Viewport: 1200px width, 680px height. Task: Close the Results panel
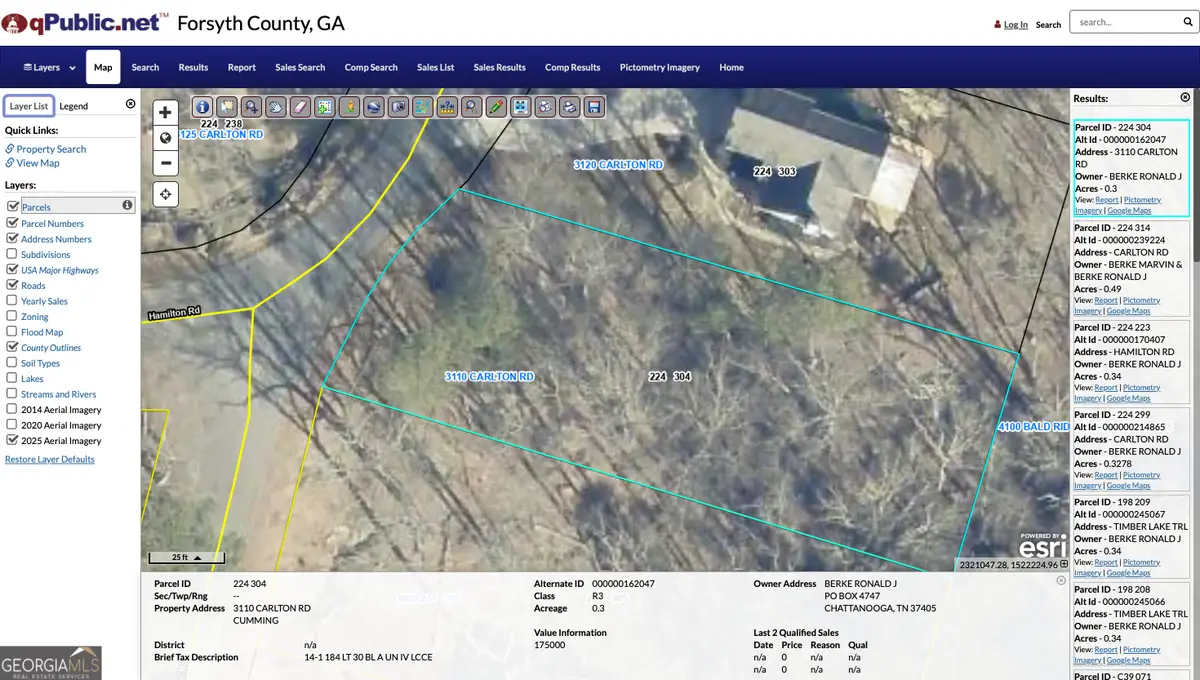[1185, 98]
